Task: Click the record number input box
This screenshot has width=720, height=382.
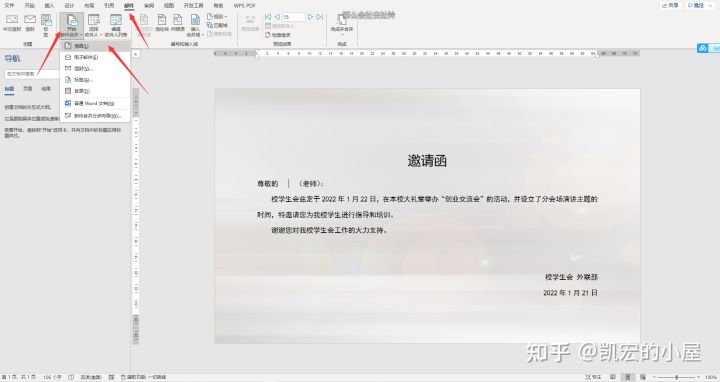Action: click(293, 17)
